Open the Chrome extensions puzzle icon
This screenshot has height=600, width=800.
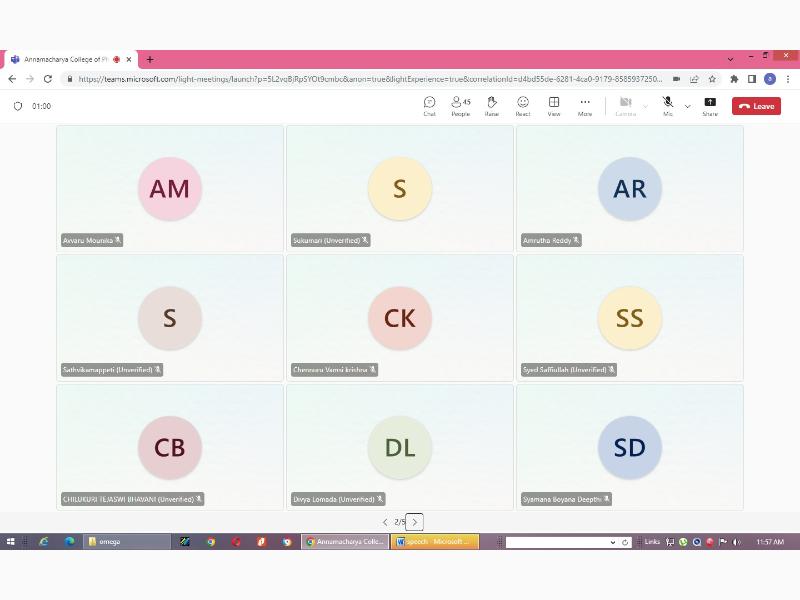coord(734,79)
